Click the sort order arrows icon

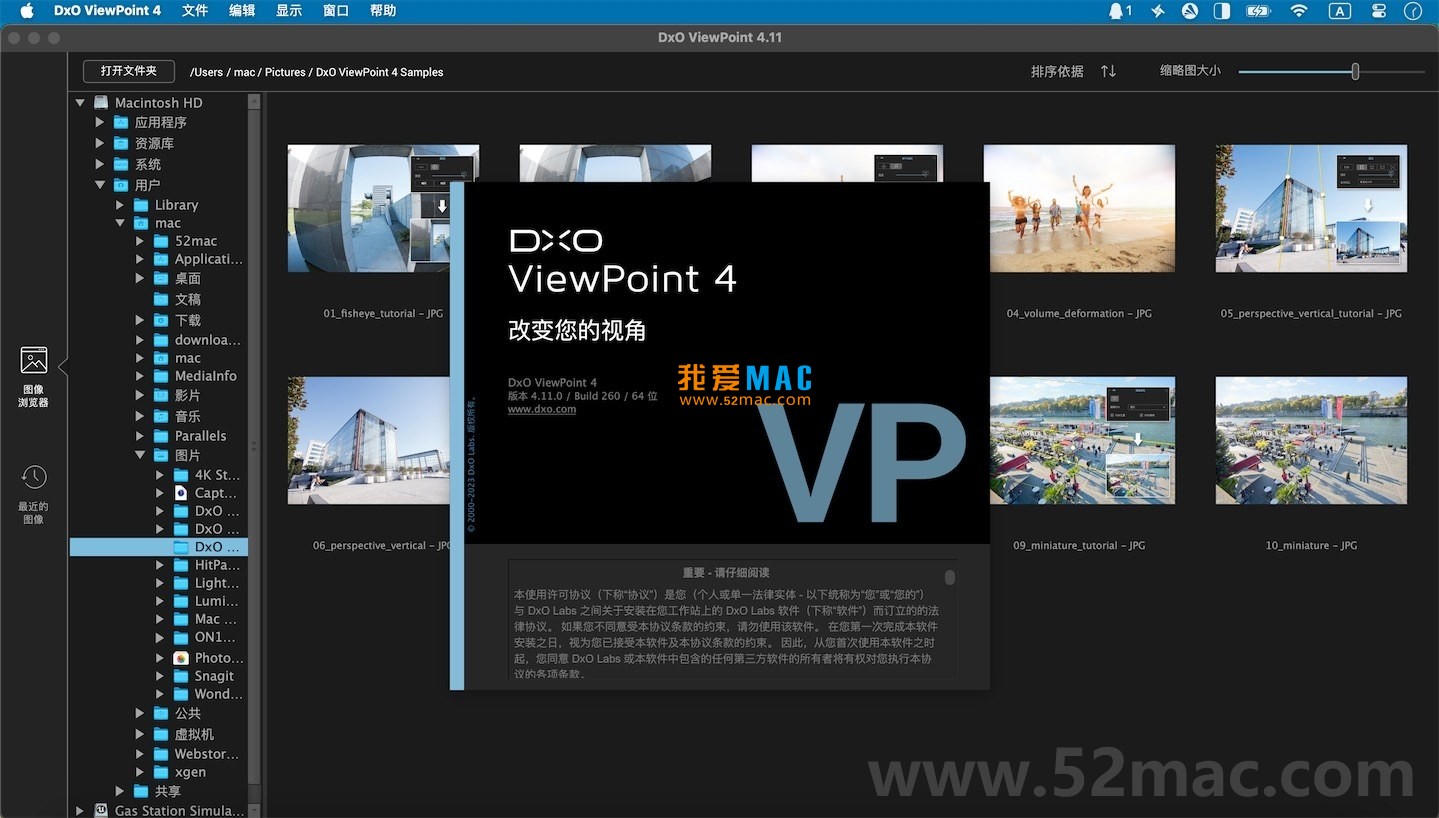pos(1108,71)
